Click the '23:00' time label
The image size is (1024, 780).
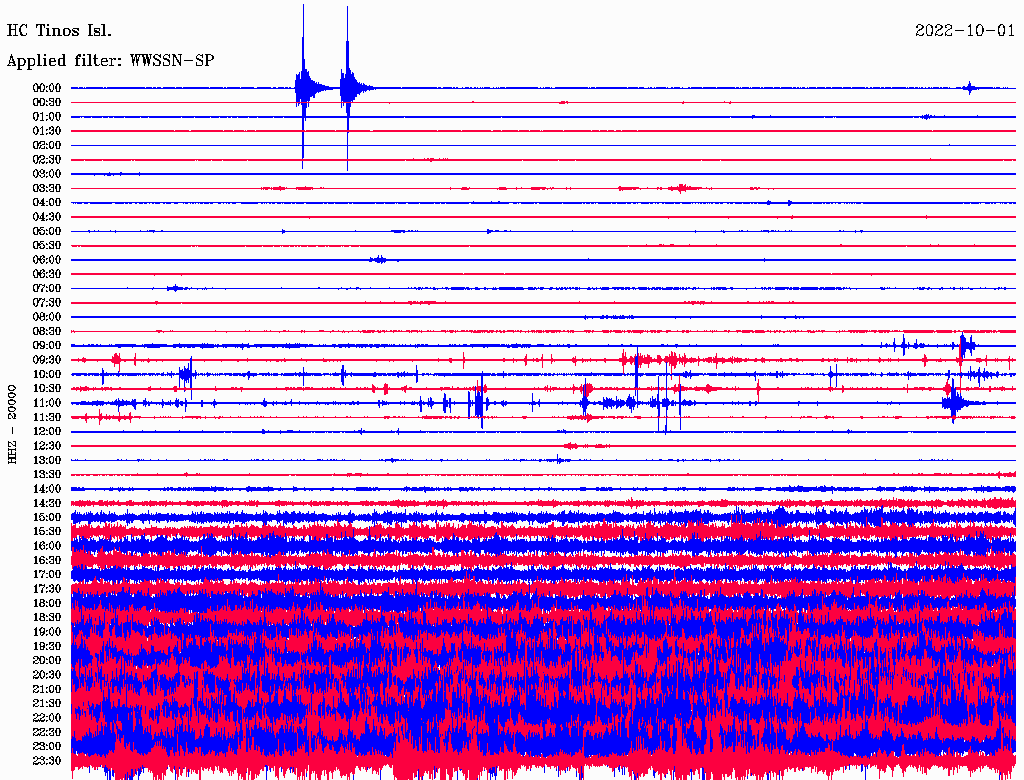click(47, 747)
